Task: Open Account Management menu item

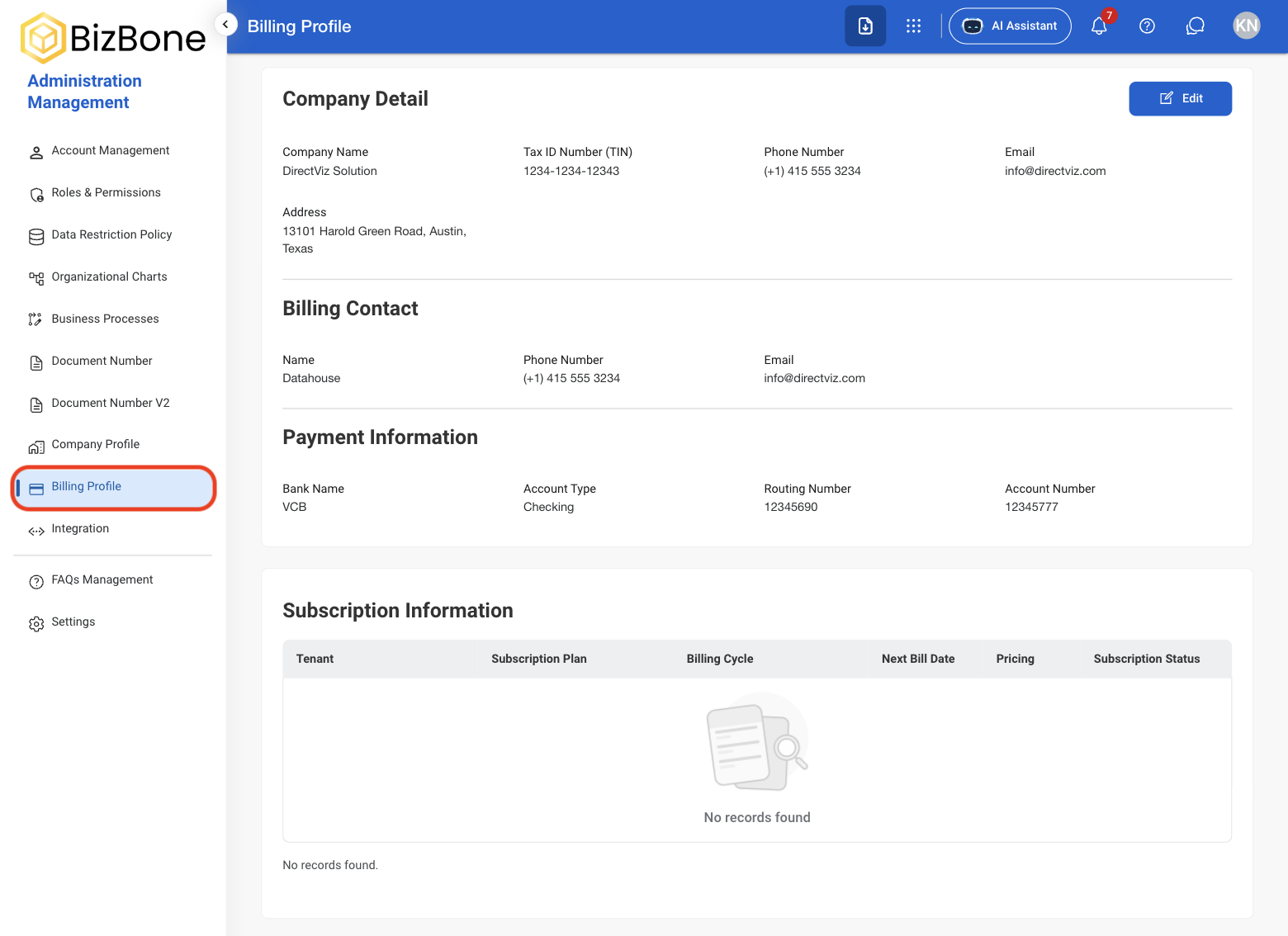Action: coord(113,150)
